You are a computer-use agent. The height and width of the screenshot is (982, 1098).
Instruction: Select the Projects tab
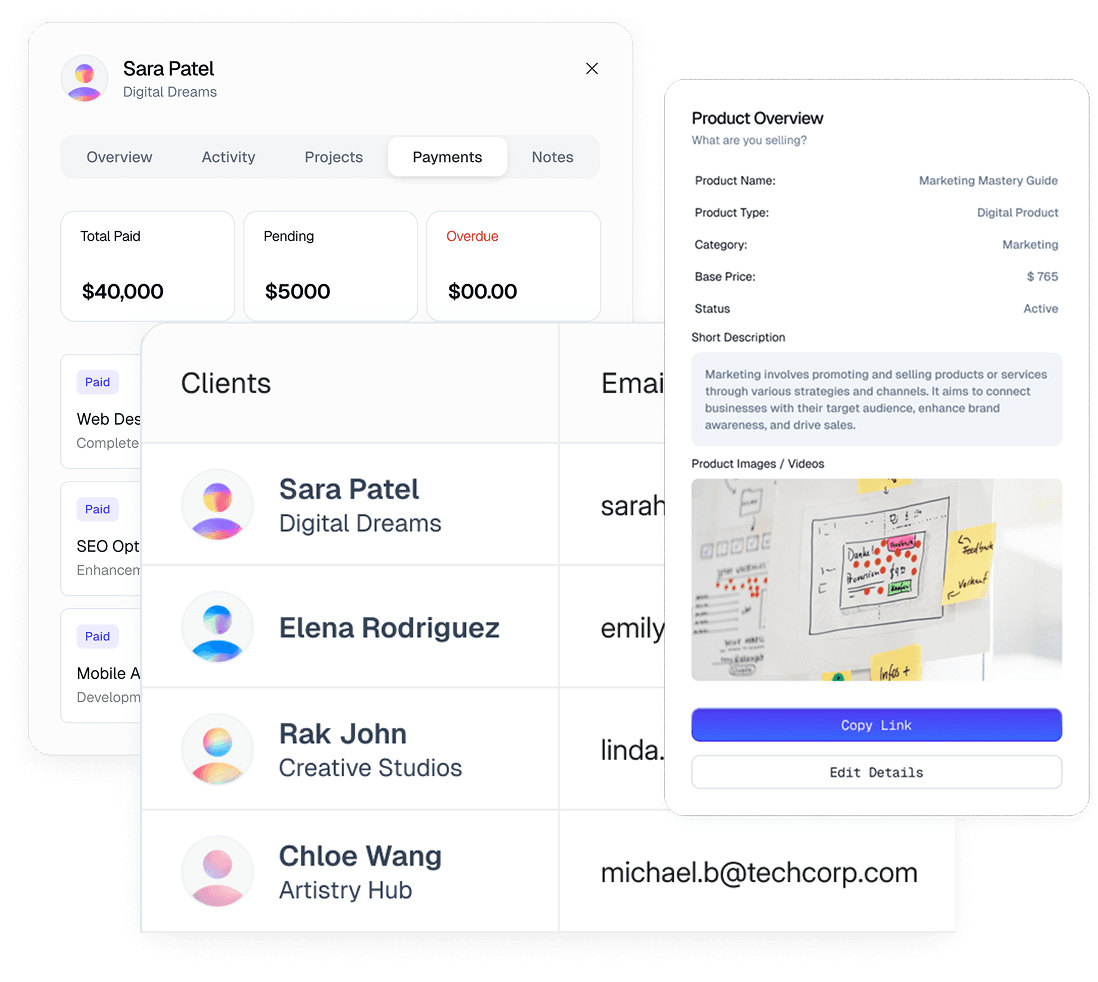[334, 157]
